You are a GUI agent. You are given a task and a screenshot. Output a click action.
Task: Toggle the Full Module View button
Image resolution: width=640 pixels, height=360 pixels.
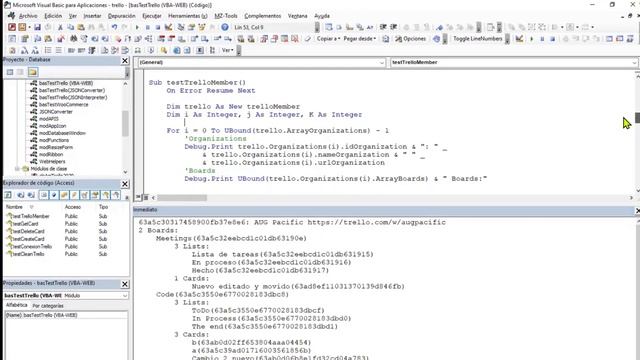[146, 198]
